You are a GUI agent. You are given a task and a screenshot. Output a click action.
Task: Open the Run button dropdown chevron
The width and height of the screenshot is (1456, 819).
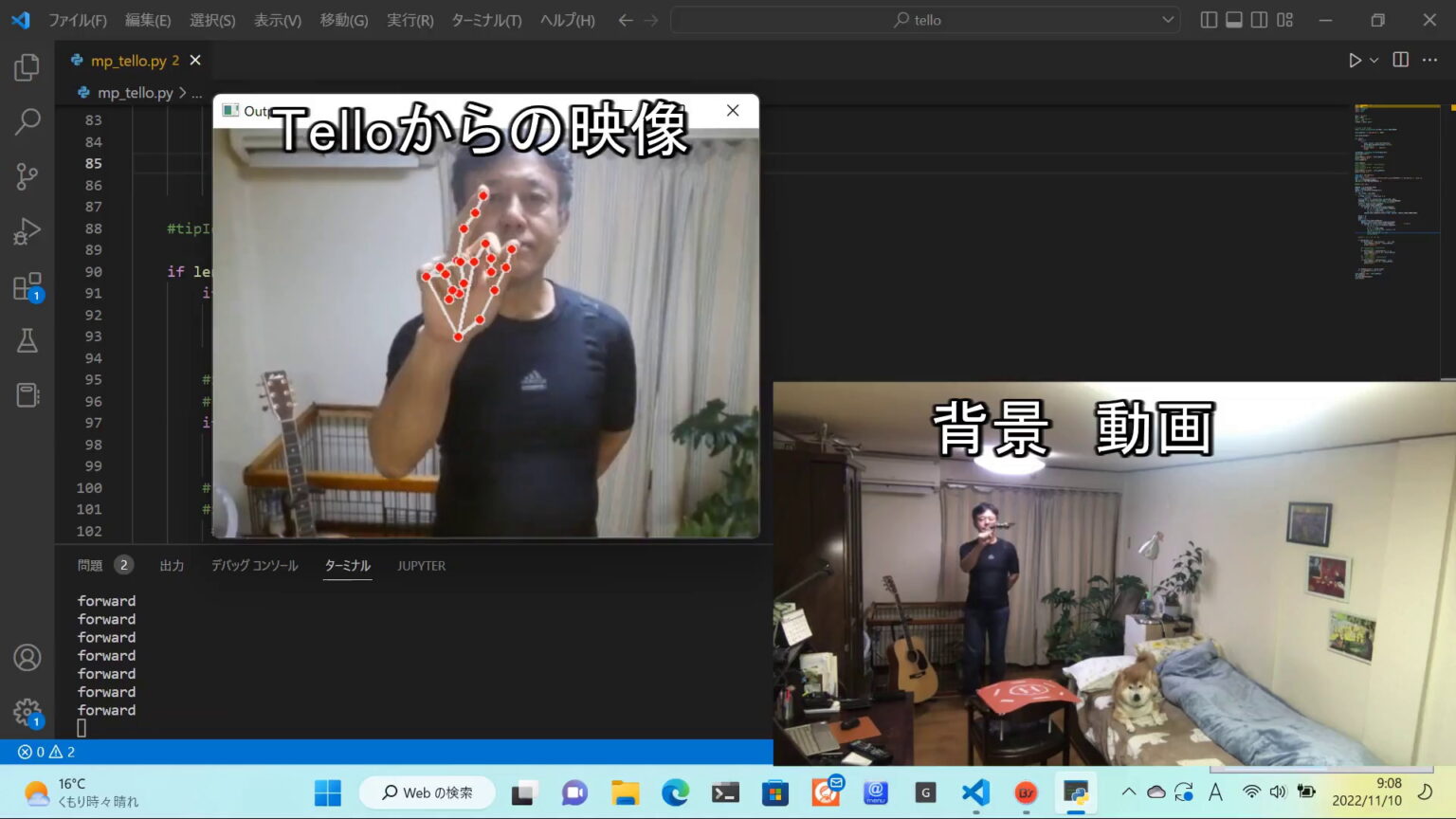point(1372,60)
